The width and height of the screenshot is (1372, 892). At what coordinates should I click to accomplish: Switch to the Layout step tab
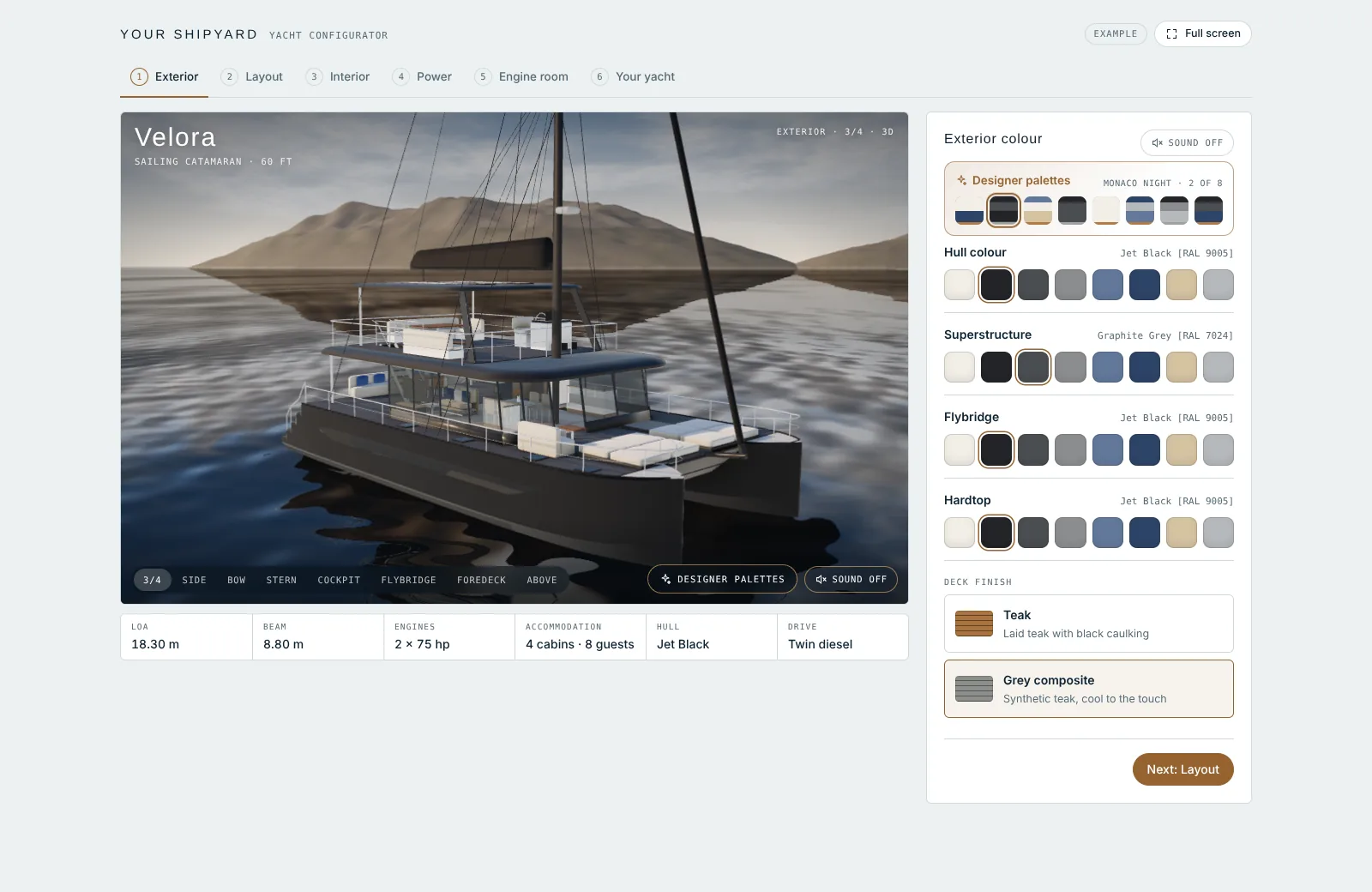coord(252,76)
